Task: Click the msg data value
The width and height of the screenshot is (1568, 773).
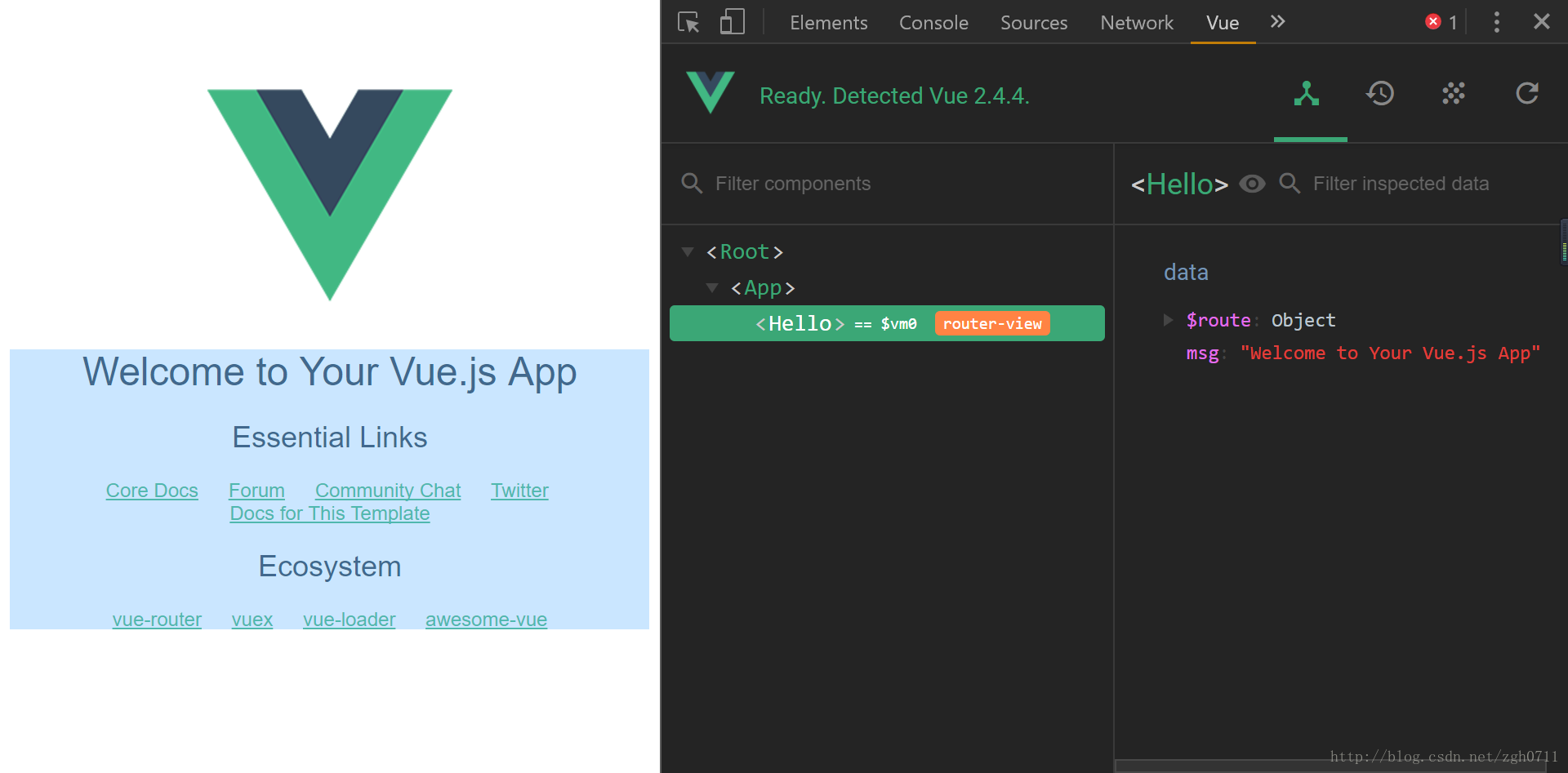Action: [x=1390, y=353]
